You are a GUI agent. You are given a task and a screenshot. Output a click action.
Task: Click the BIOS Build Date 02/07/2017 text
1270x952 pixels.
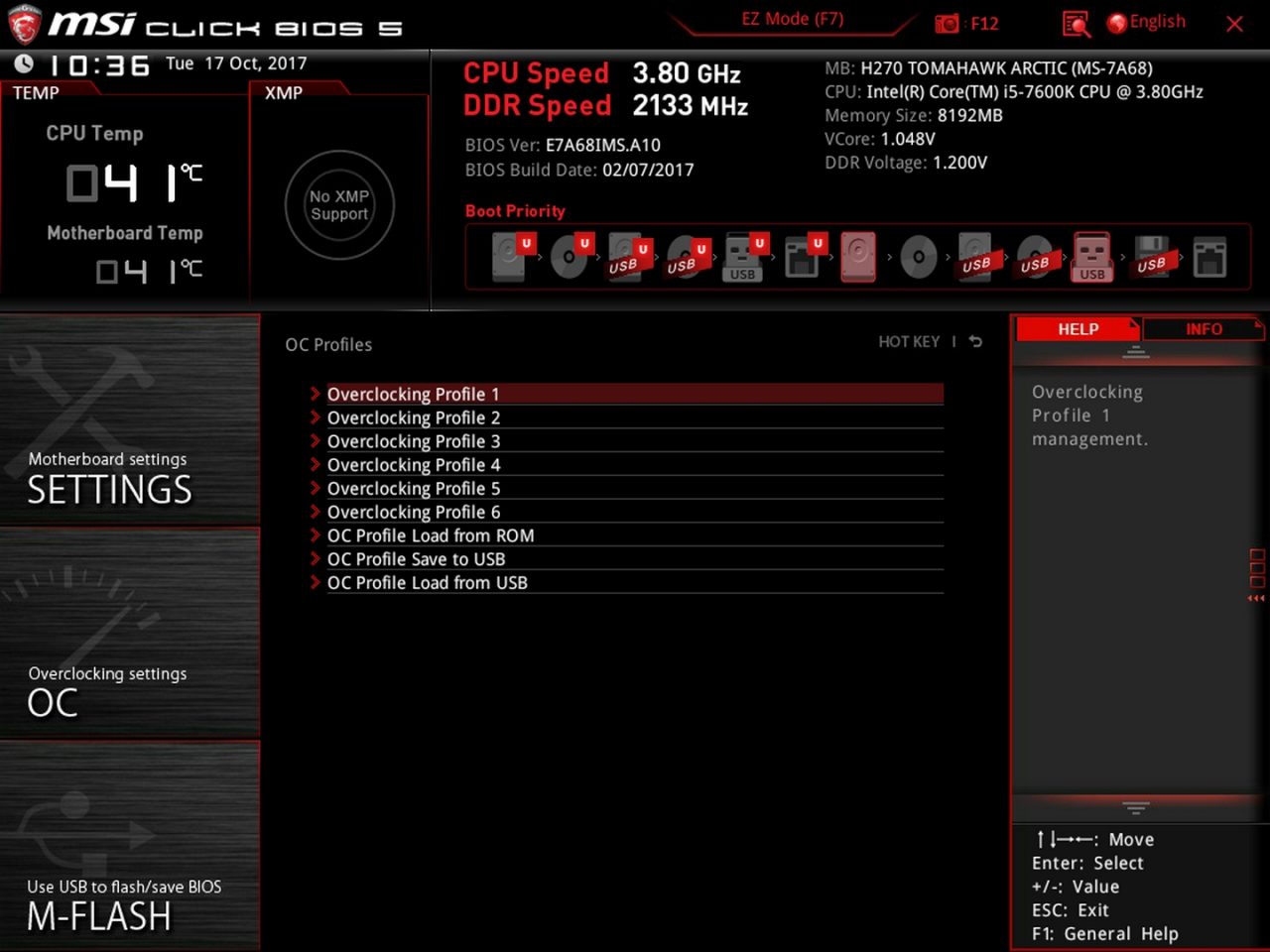579,170
